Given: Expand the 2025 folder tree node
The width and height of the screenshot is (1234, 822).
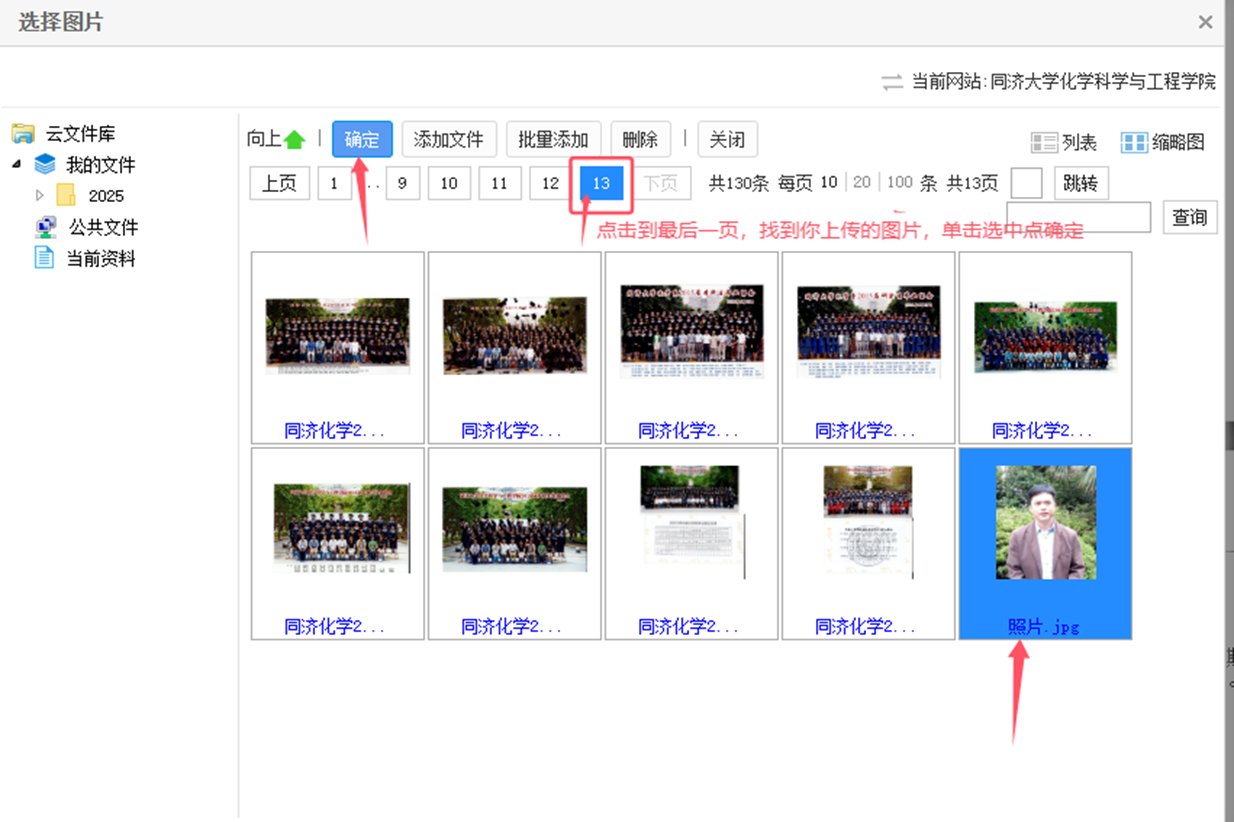Looking at the screenshot, I should pos(40,196).
